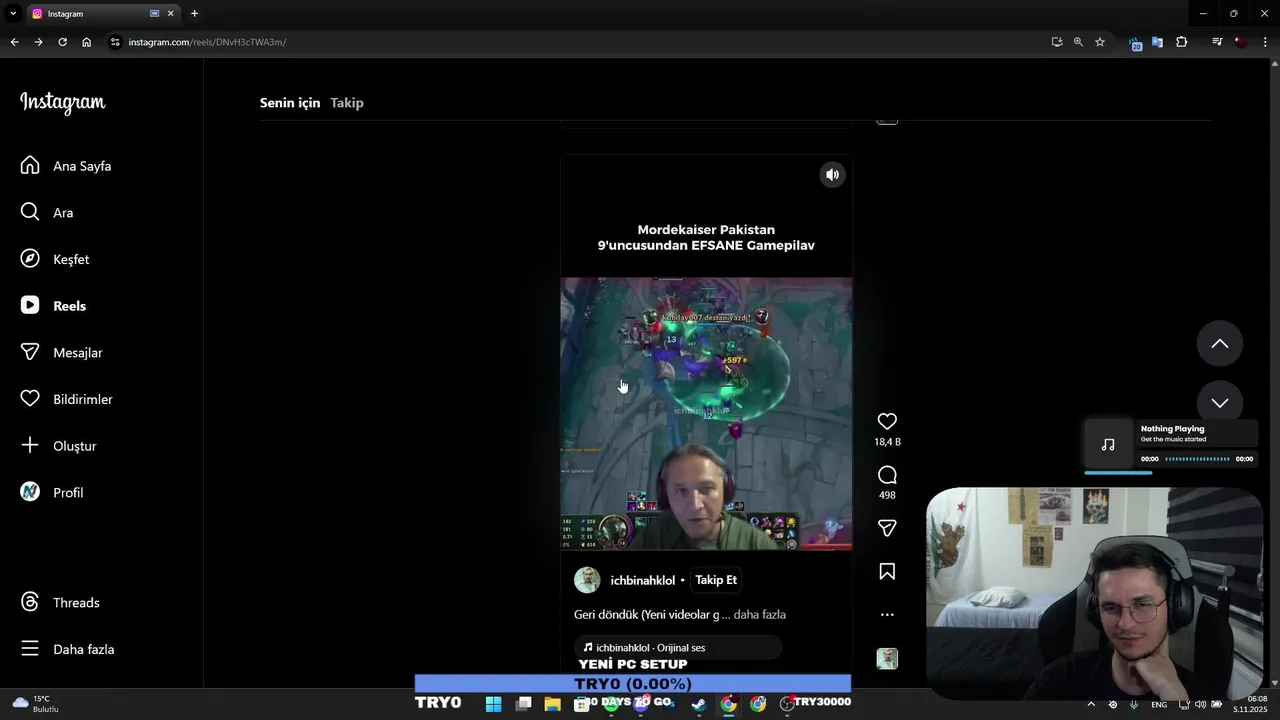Click browser back arrow

pos(14,42)
